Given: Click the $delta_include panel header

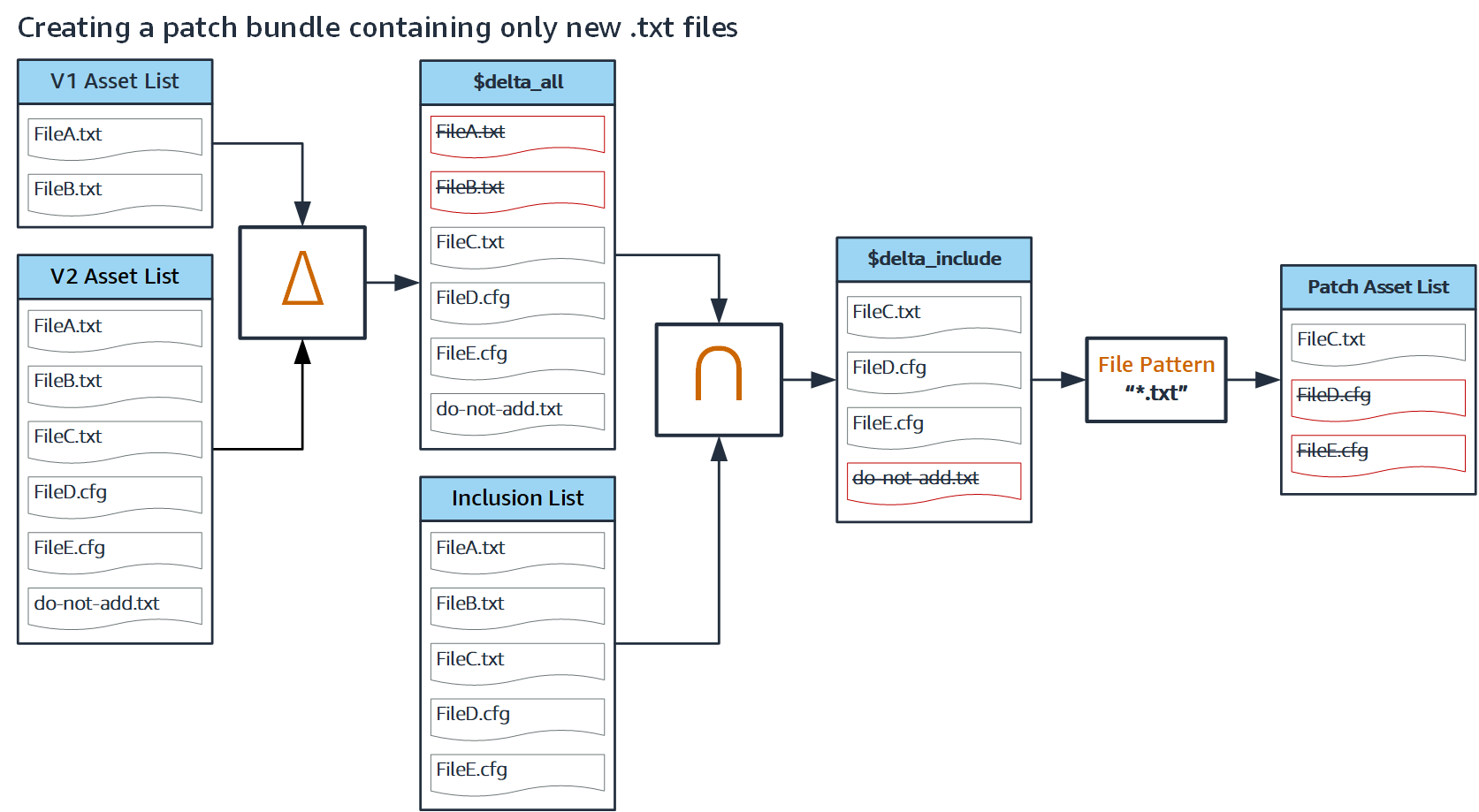Looking at the screenshot, I should pos(934,259).
